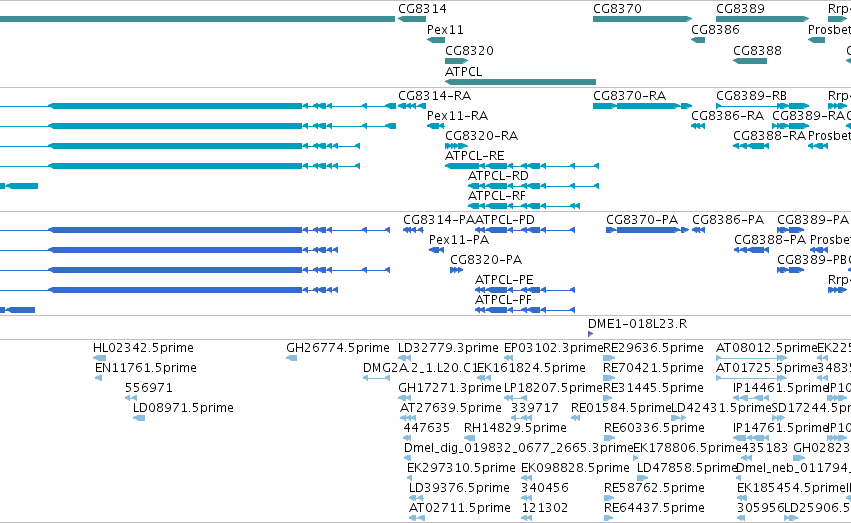Click the CG8389-RB transcript label
This screenshot has height=523, width=851.
(x=752, y=96)
